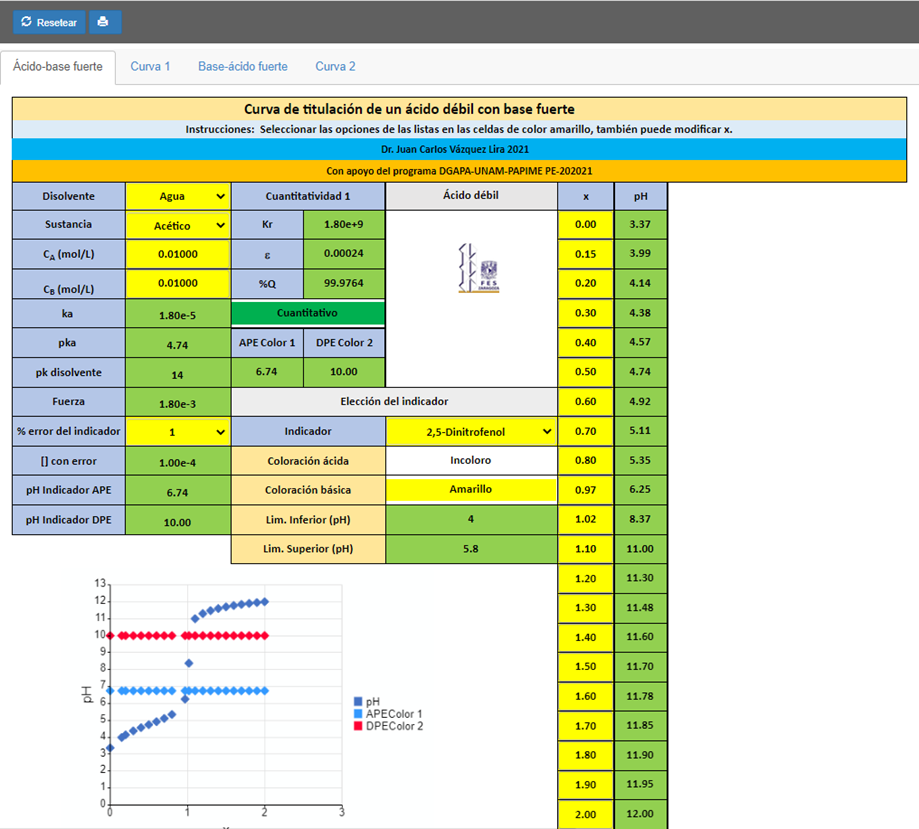Click the pH legend marker in chart

click(358, 702)
